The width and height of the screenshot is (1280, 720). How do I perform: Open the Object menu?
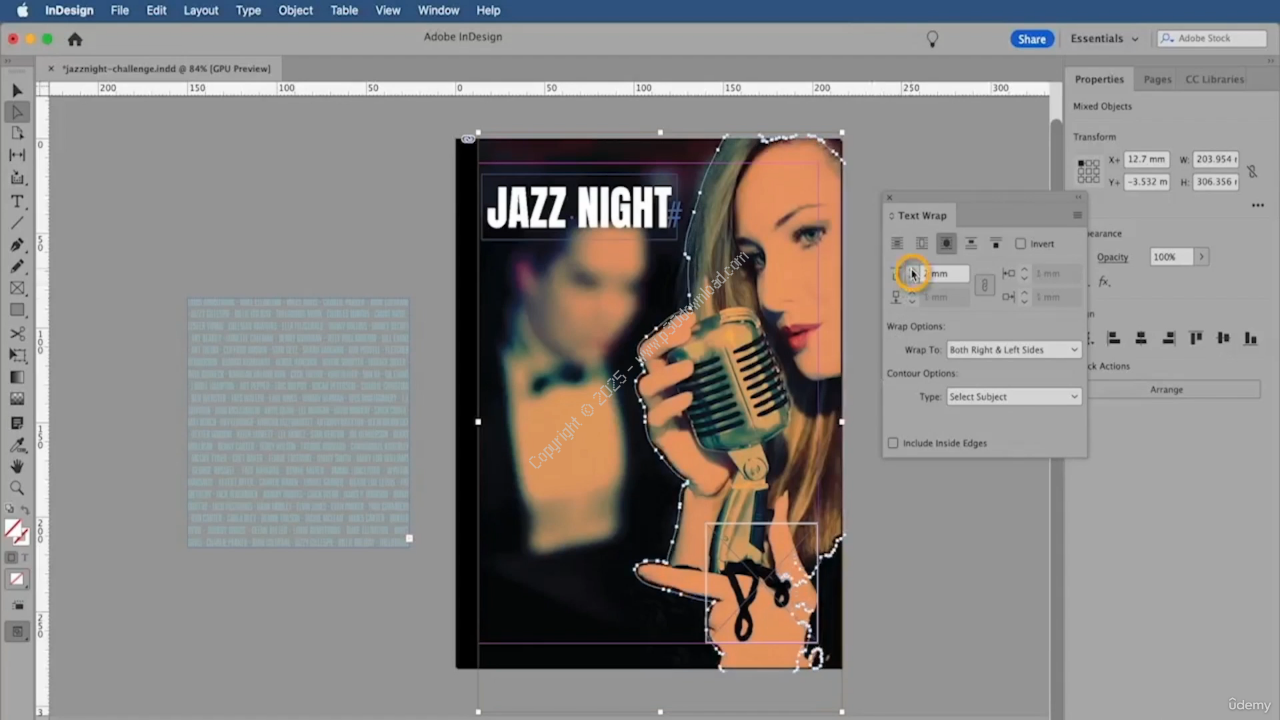pyautogui.click(x=295, y=10)
